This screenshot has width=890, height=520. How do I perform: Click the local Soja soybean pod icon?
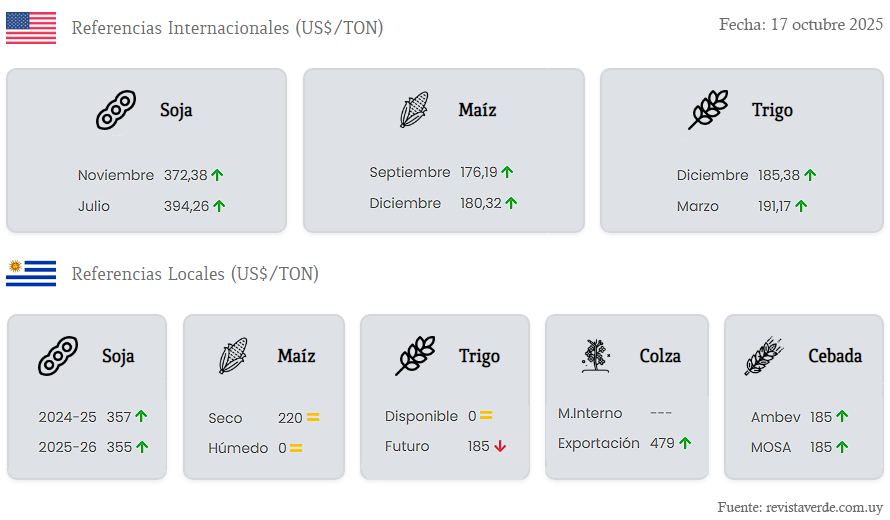pos(58,356)
